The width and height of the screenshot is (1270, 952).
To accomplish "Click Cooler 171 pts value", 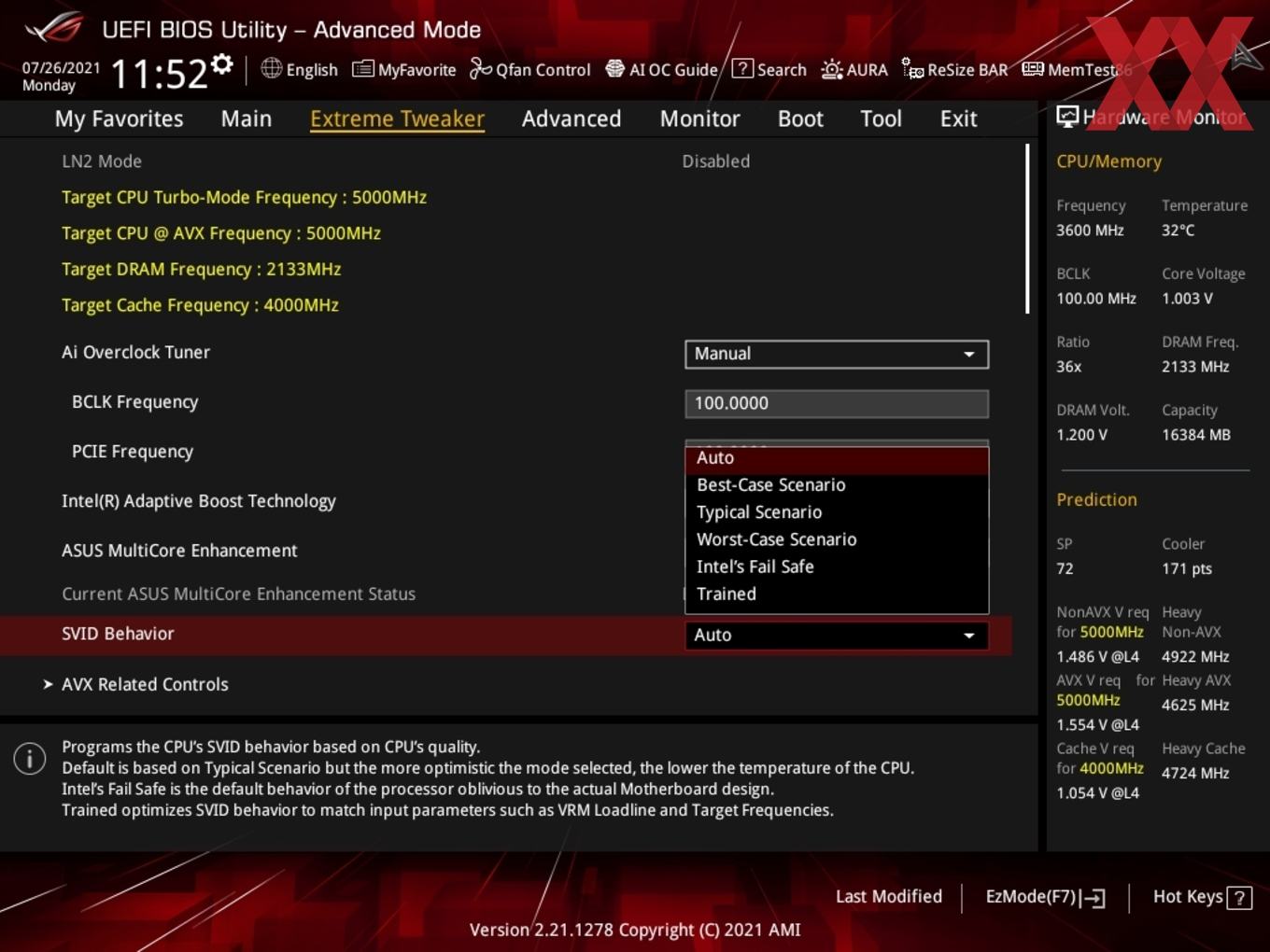I will (1187, 568).
